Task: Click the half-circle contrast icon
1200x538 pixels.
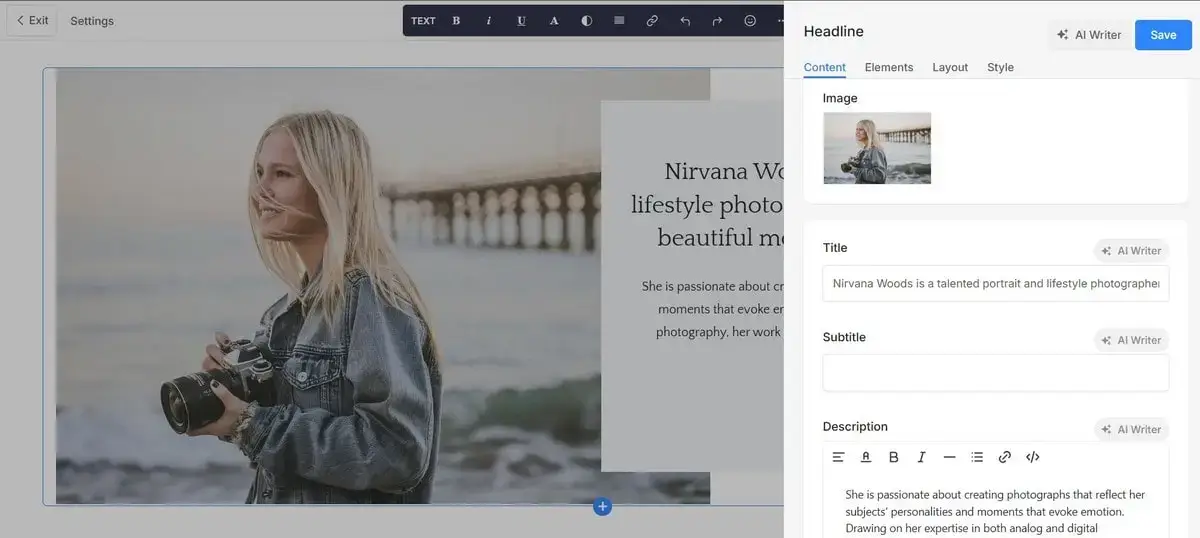Action: [587, 20]
